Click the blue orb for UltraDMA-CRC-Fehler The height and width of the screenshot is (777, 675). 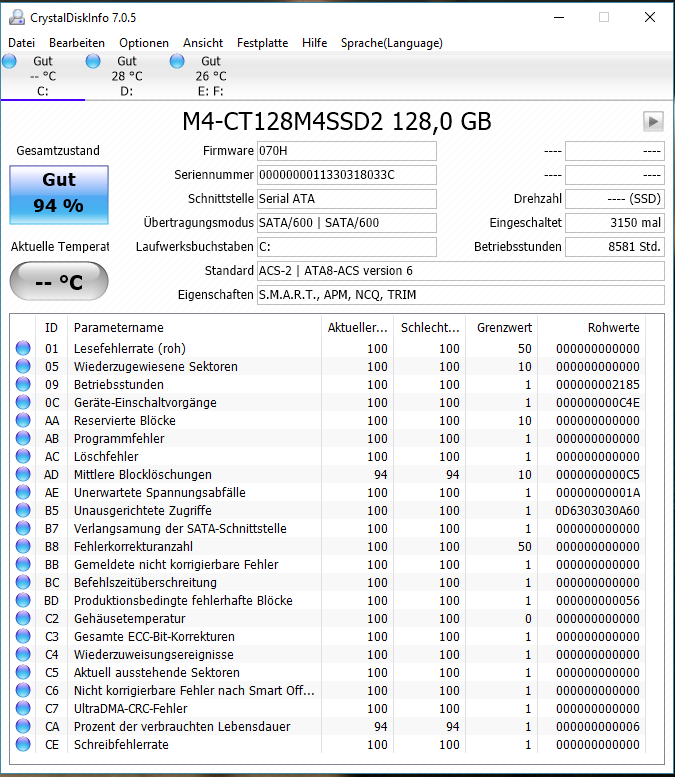[23, 709]
